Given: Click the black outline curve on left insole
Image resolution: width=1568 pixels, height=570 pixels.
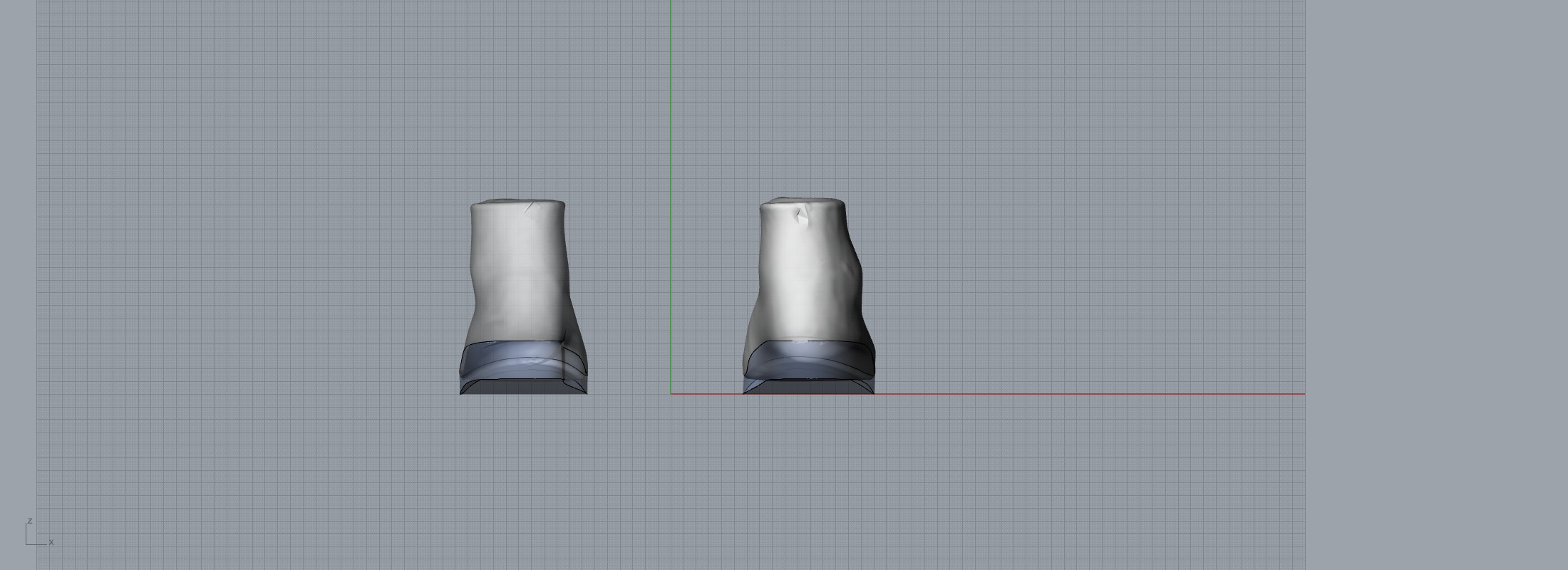Looking at the screenshot, I should (x=499, y=343).
